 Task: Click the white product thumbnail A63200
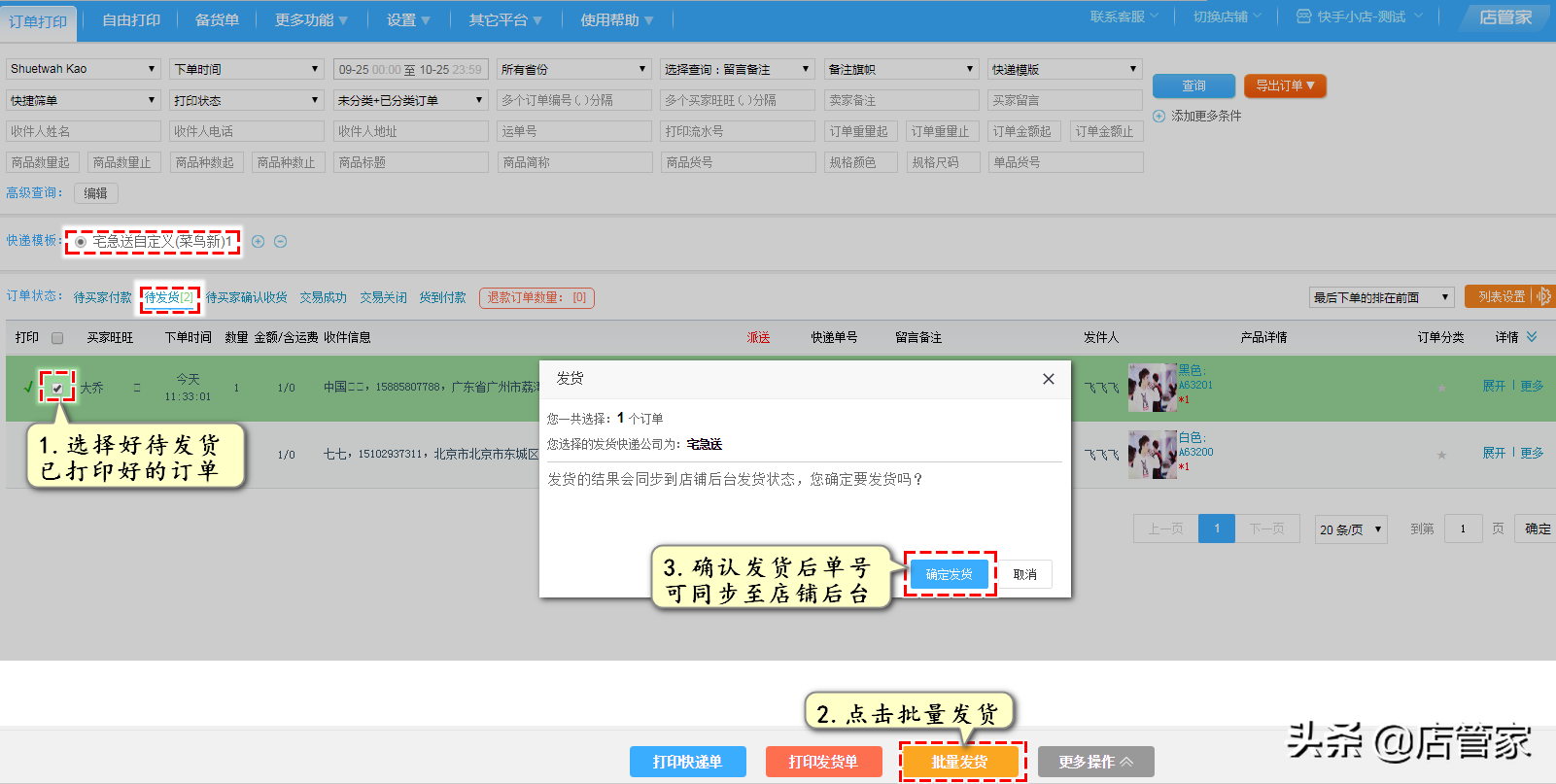coord(1152,455)
